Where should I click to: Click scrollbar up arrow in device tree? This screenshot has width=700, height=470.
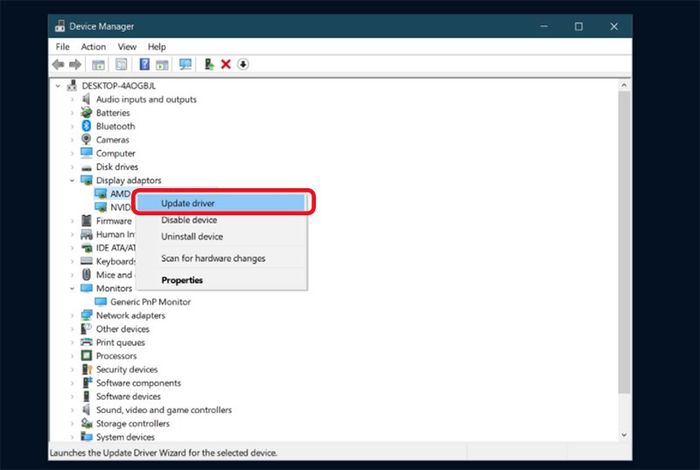pos(624,85)
